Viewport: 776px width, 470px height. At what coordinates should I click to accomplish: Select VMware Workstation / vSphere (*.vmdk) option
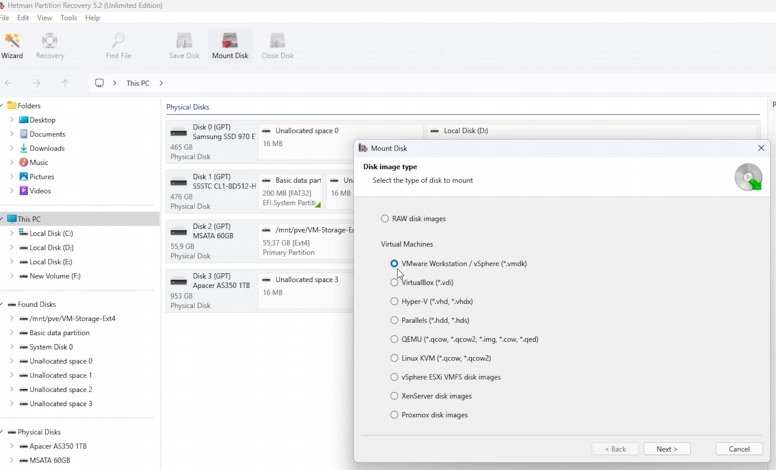[394, 264]
